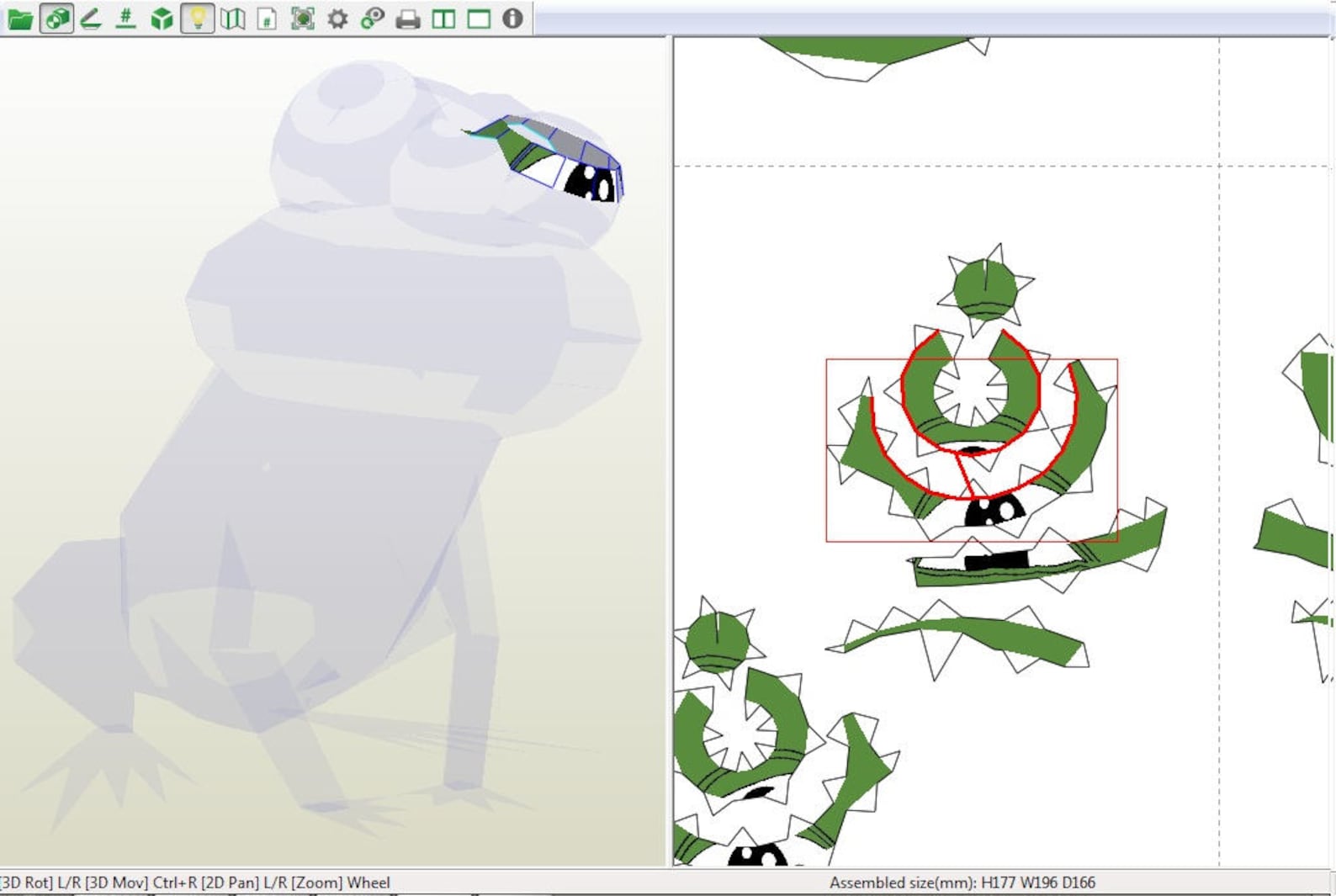
Task: Open settings with the gear icon
Action: pos(337,19)
